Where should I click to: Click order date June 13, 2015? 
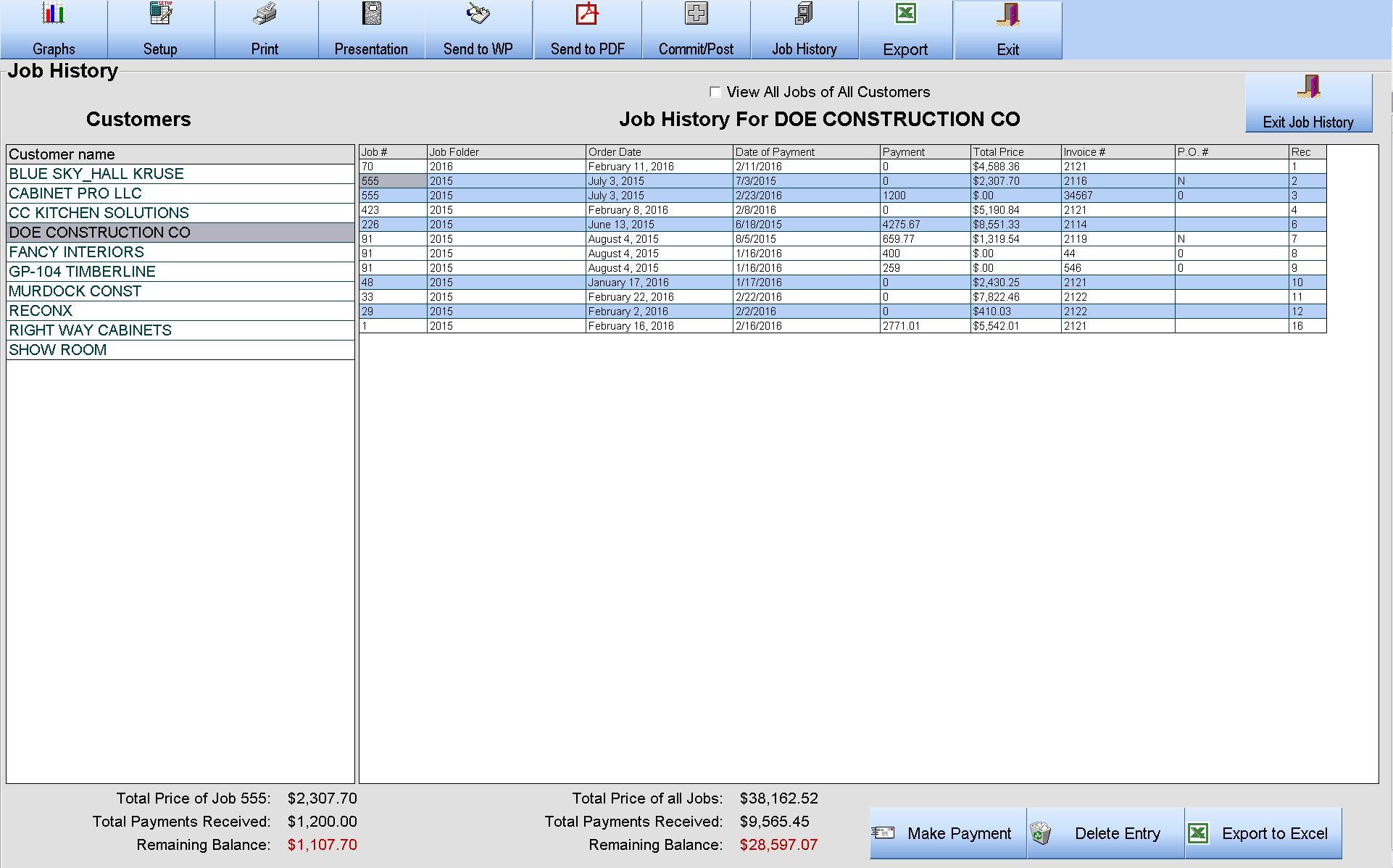(x=660, y=225)
